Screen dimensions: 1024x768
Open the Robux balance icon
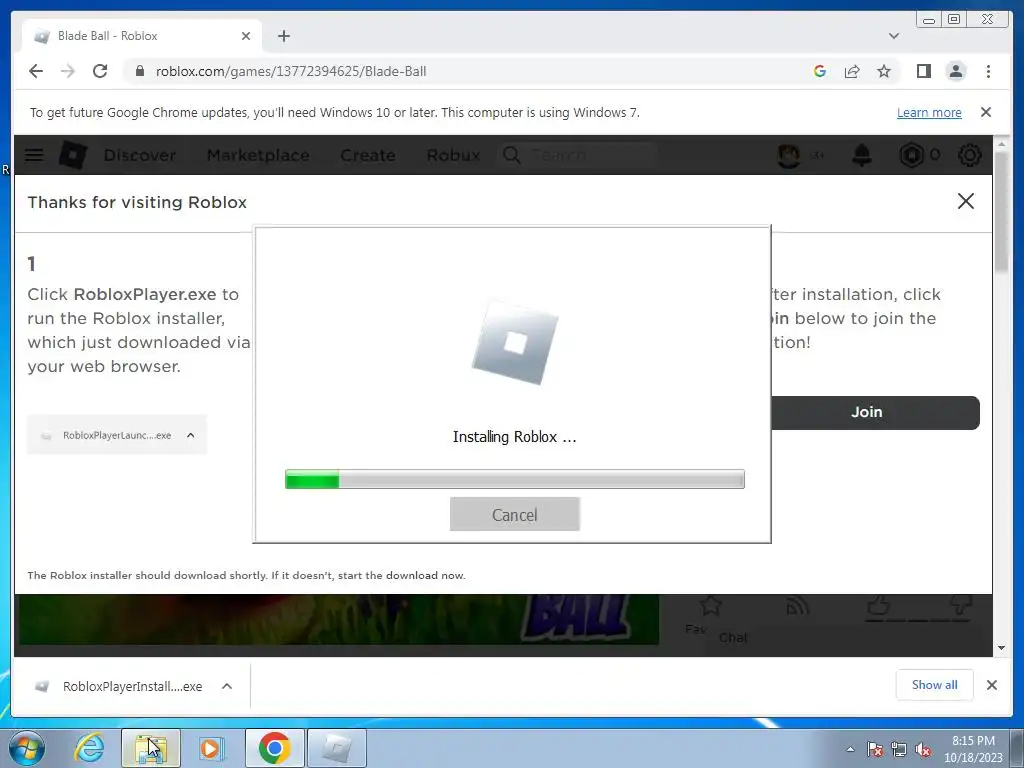point(912,155)
